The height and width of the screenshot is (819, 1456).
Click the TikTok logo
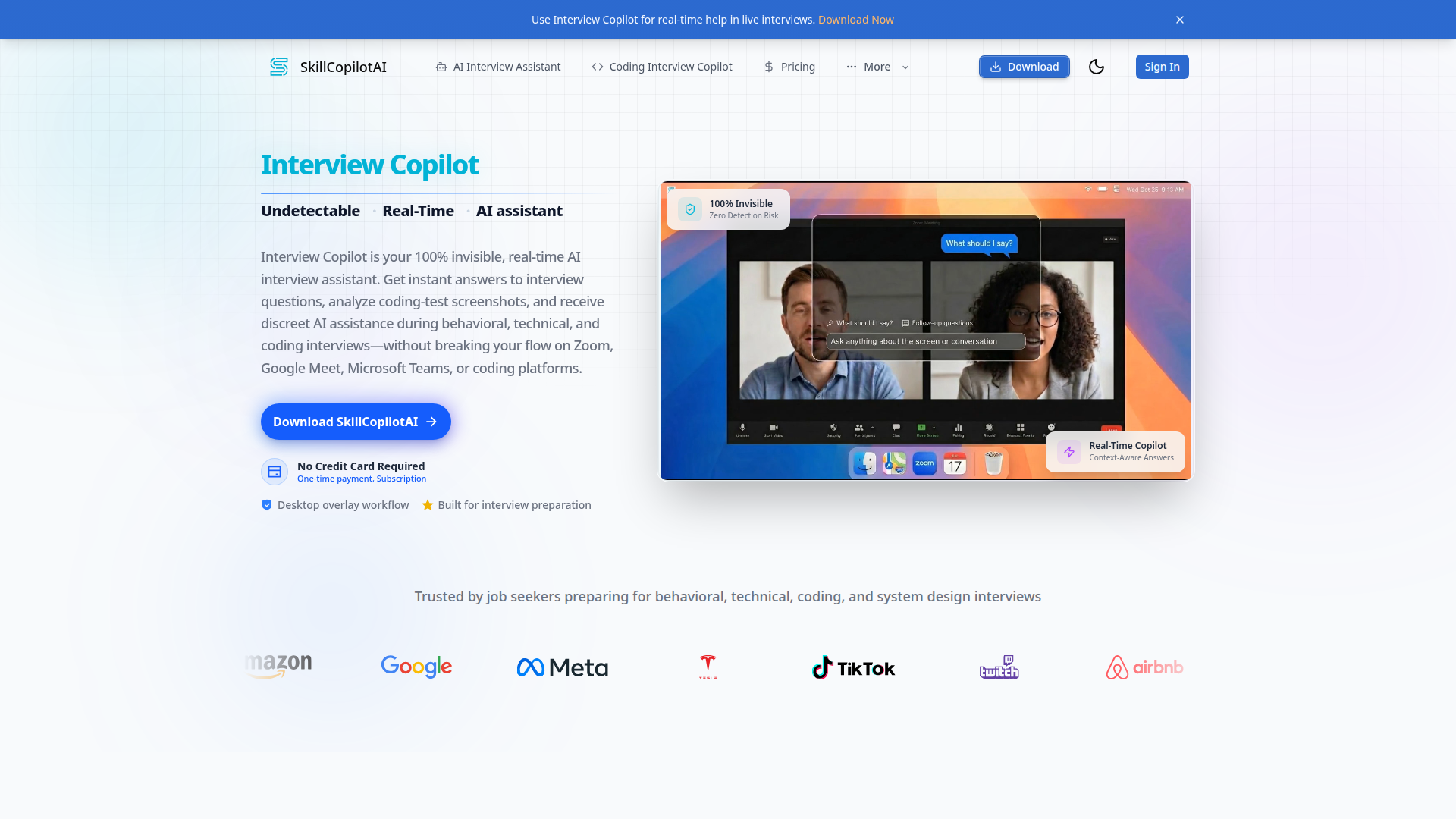click(853, 667)
